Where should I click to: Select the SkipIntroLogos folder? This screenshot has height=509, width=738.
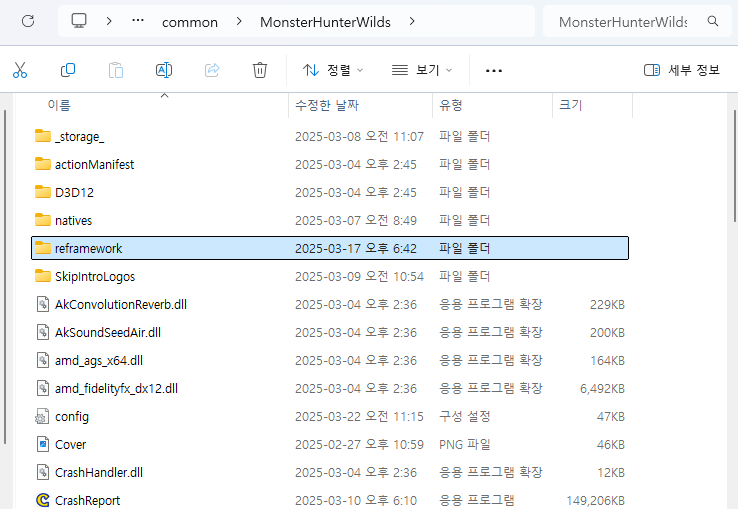pyautogui.click(x=330, y=276)
